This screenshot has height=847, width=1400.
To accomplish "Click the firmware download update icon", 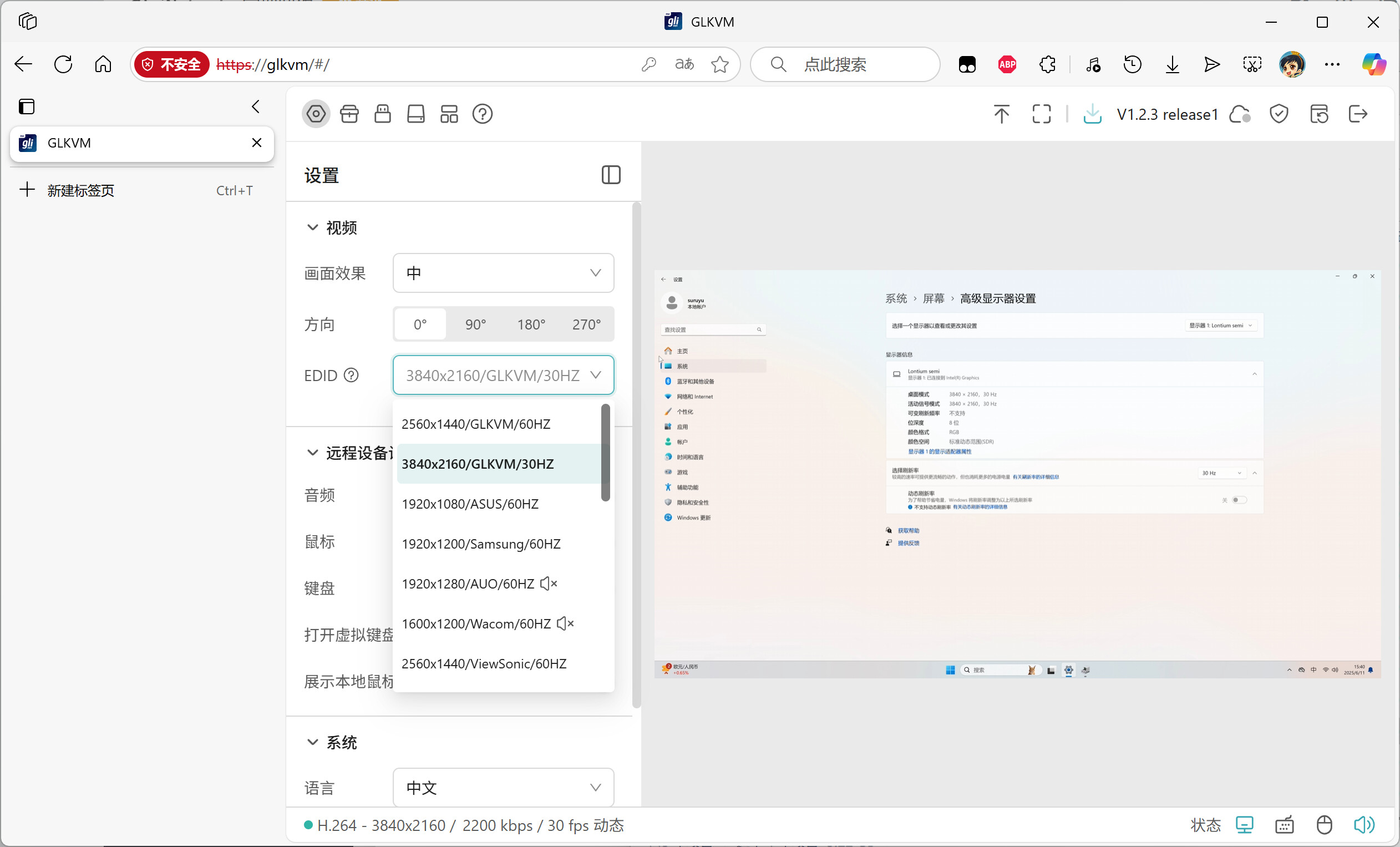I will click(x=1092, y=114).
